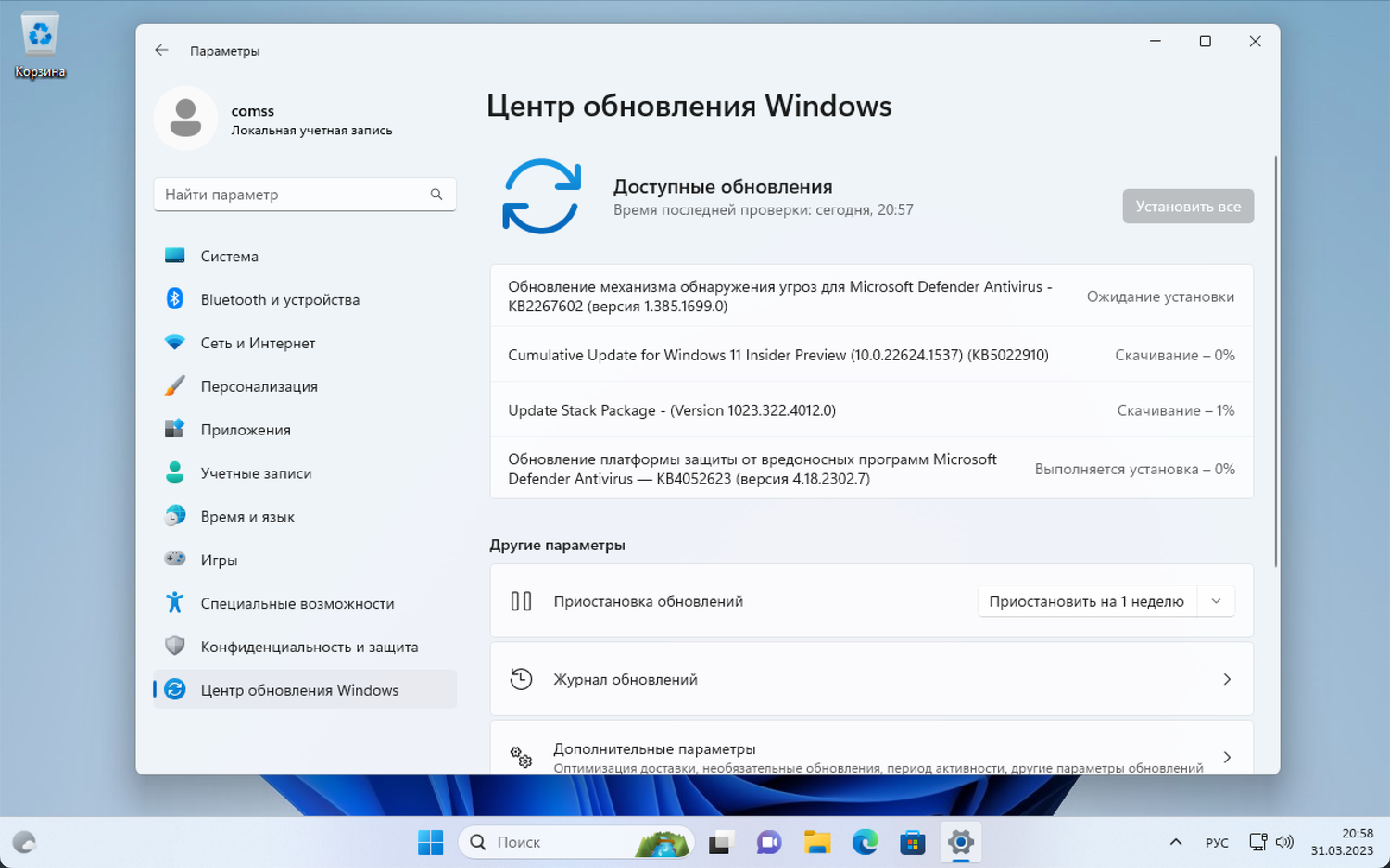Image resolution: width=1390 pixels, height=868 pixels.
Task: Click the Система monitor icon
Action: (x=174, y=256)
